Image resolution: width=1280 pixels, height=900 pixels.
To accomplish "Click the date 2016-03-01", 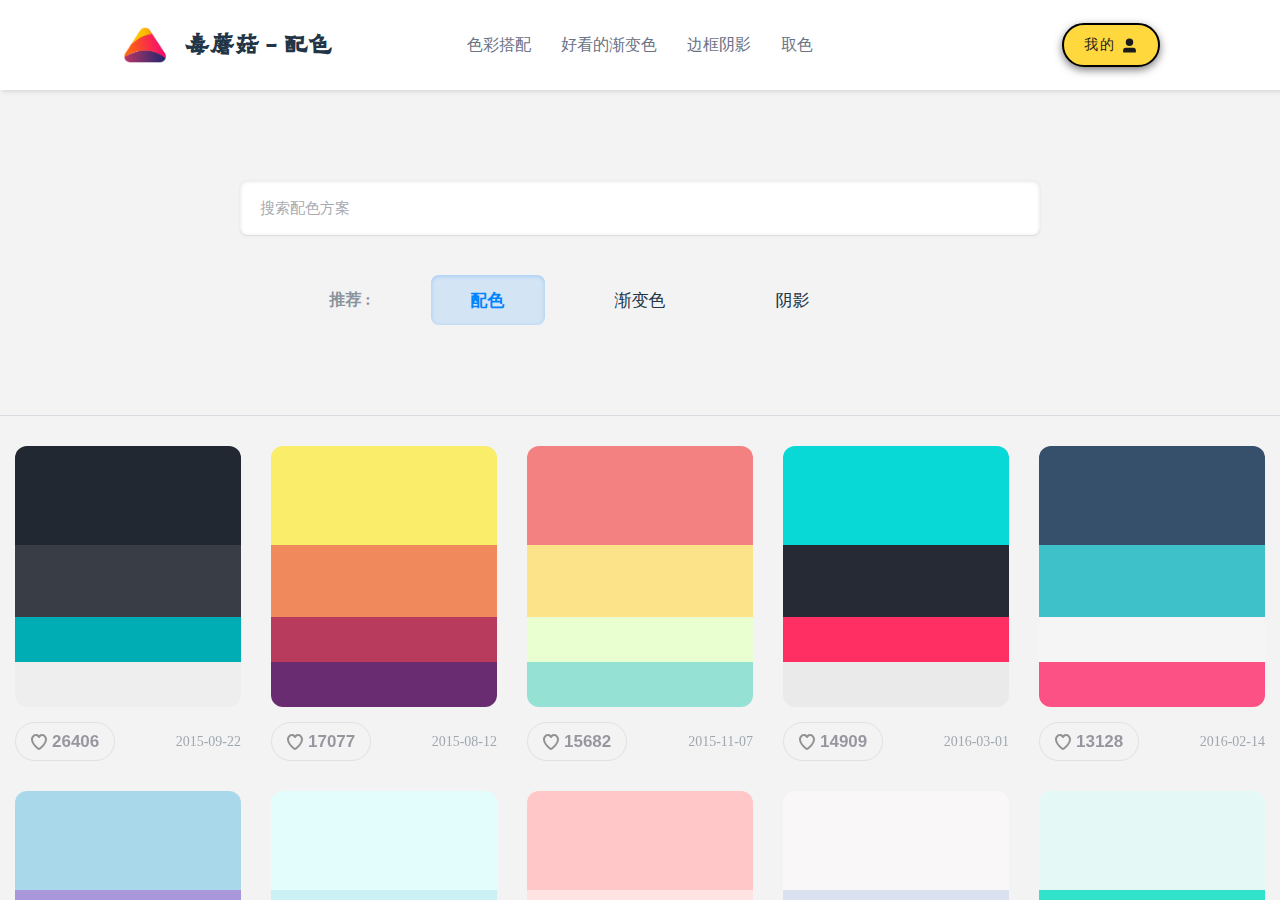I will click(x=976, y=742).
